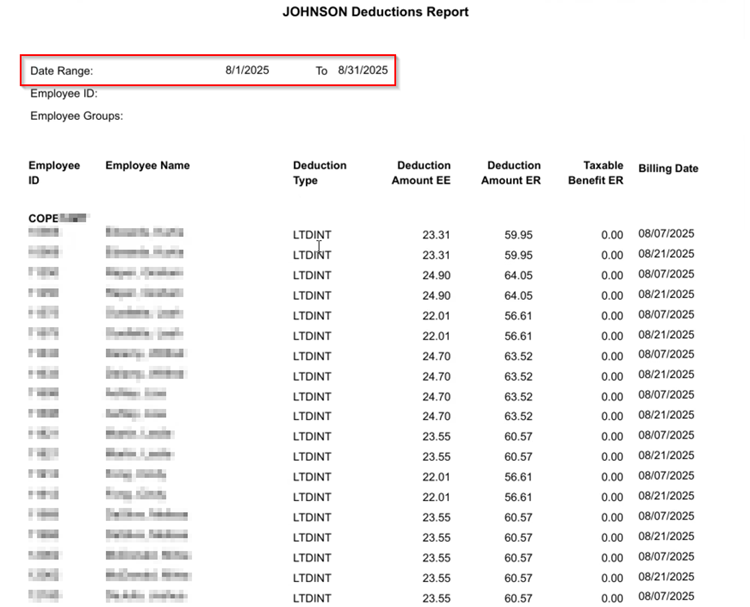Click 23.31 in the row billed 08/07/2025
Viewport: 750px width, 607px height.
point(436,235)
